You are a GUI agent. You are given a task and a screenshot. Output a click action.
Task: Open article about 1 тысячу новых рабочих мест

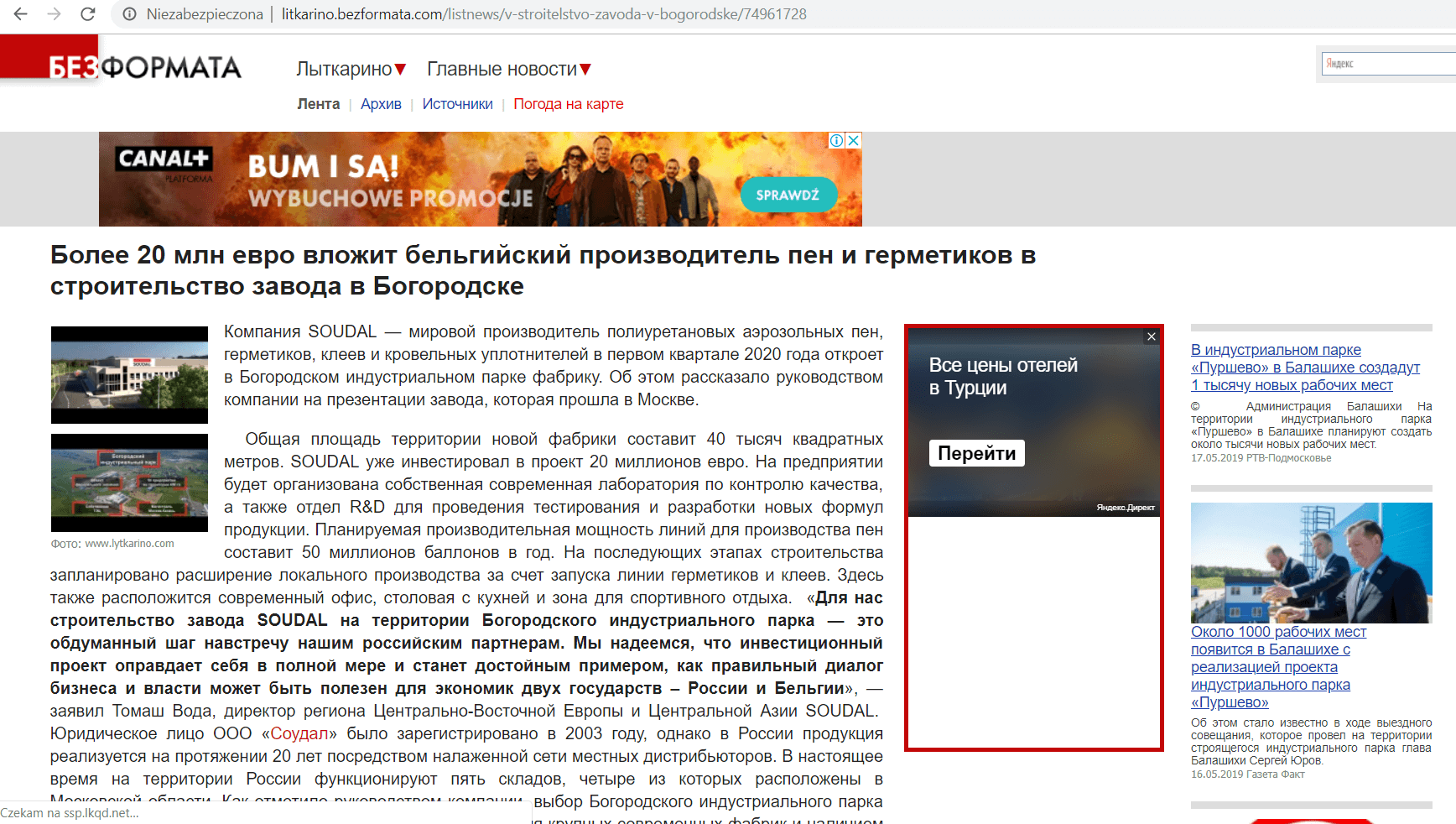[1305, 368]
